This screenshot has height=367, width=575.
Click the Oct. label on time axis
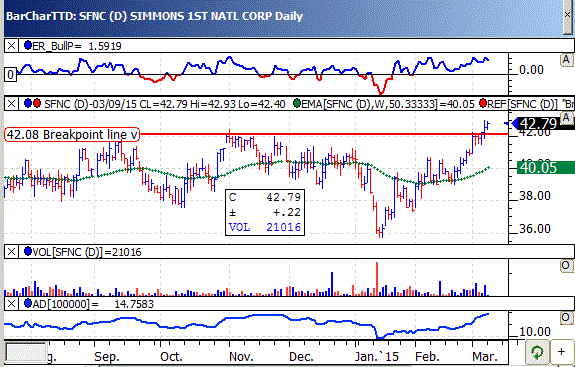[x=171, y=356]
